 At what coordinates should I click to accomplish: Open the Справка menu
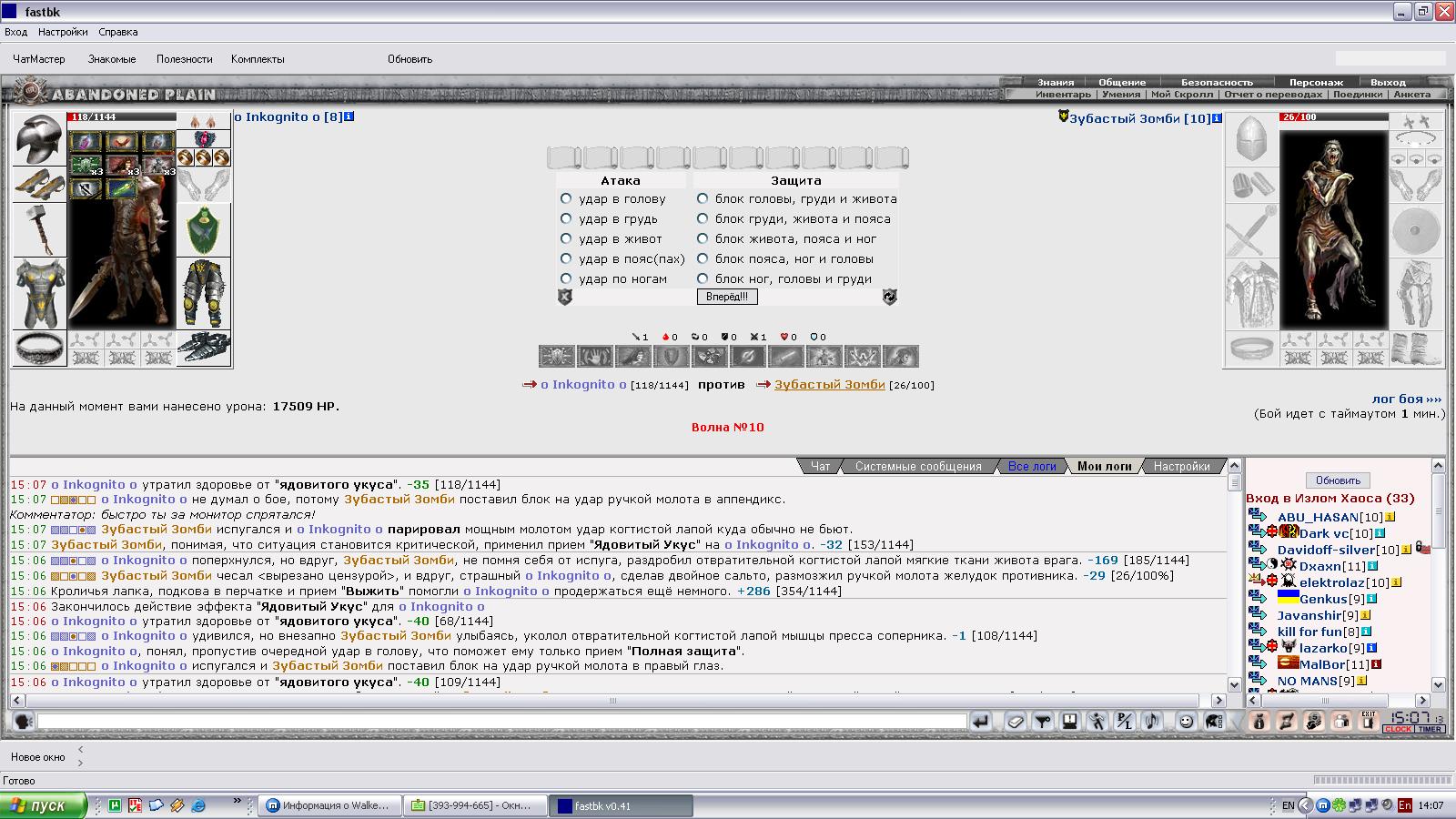[x=118, y=32]
